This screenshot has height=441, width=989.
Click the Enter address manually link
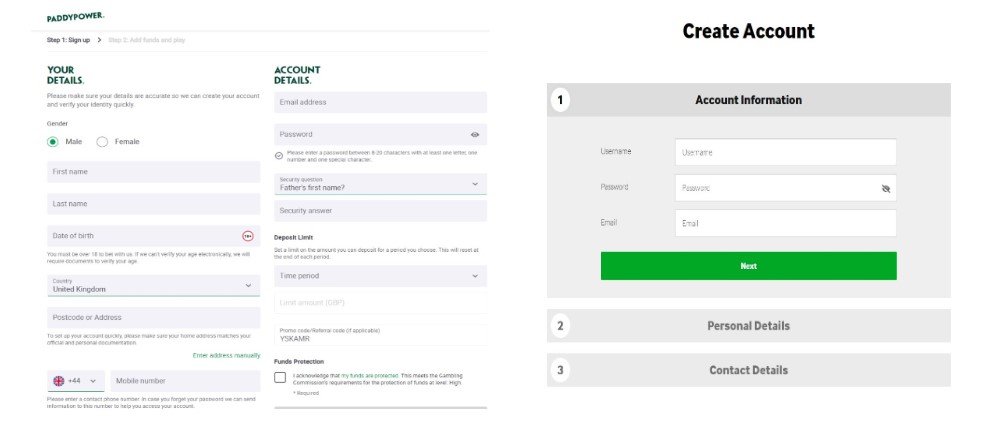[226, 356]
